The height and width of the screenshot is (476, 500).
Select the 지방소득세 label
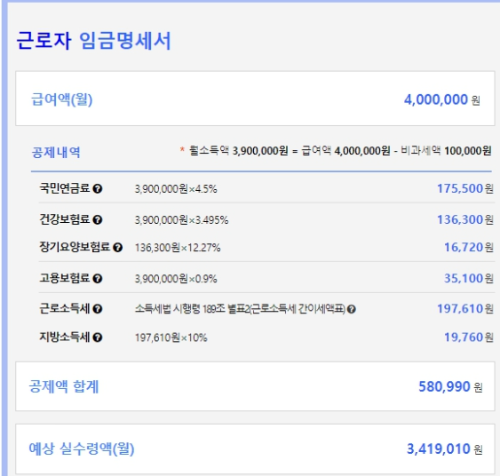tap(65, 337)
